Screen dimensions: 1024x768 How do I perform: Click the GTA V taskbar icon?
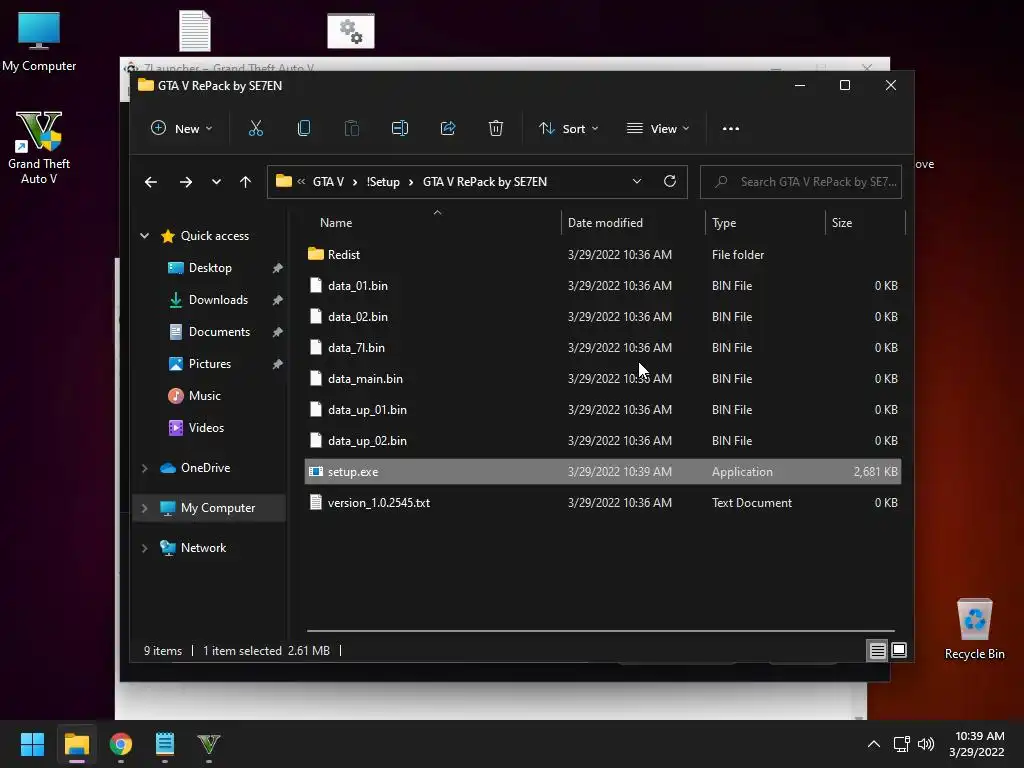point(209,744)
